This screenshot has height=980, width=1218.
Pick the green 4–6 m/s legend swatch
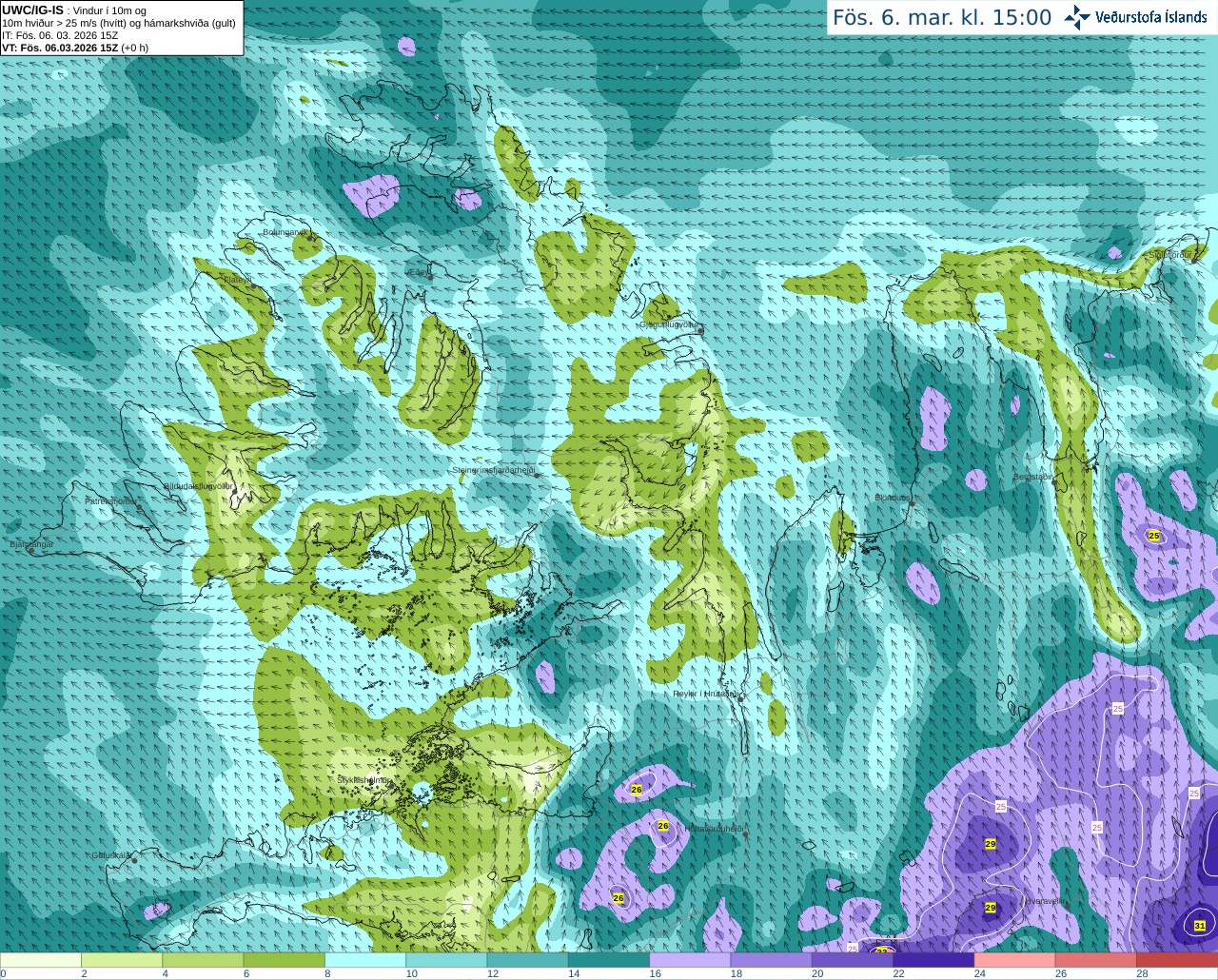pos(203,960)
